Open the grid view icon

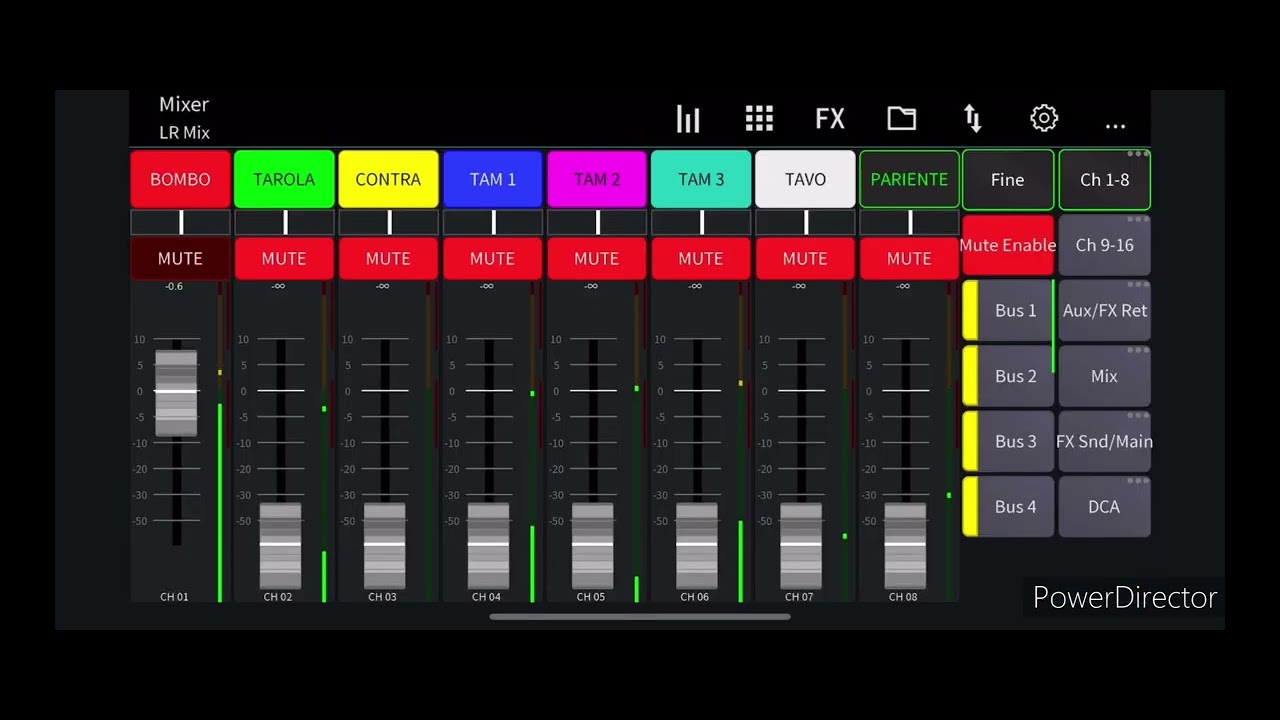click(x=759, y=119)
